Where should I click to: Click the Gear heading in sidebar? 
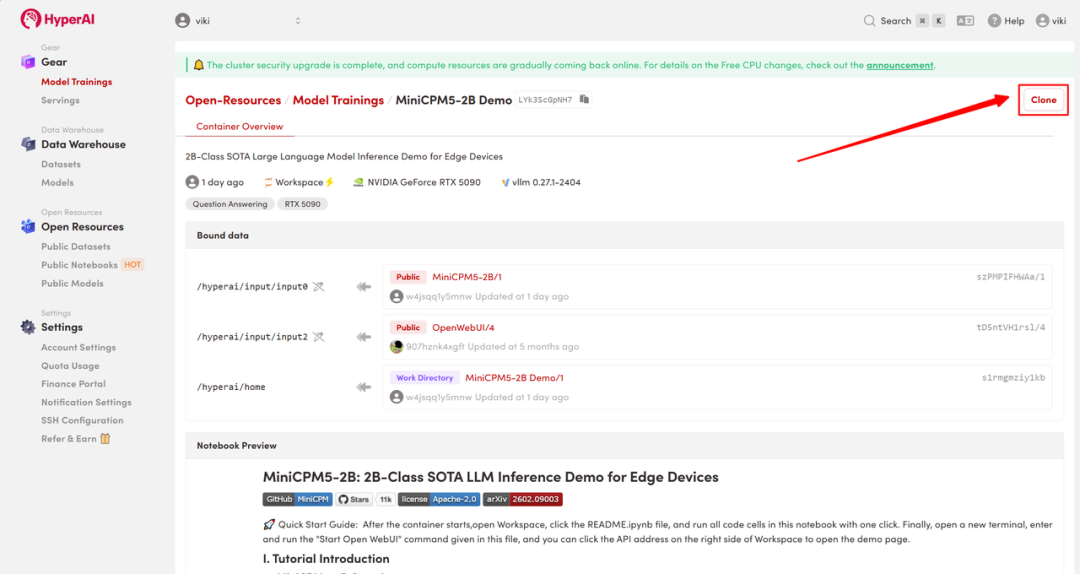point(54,62)
